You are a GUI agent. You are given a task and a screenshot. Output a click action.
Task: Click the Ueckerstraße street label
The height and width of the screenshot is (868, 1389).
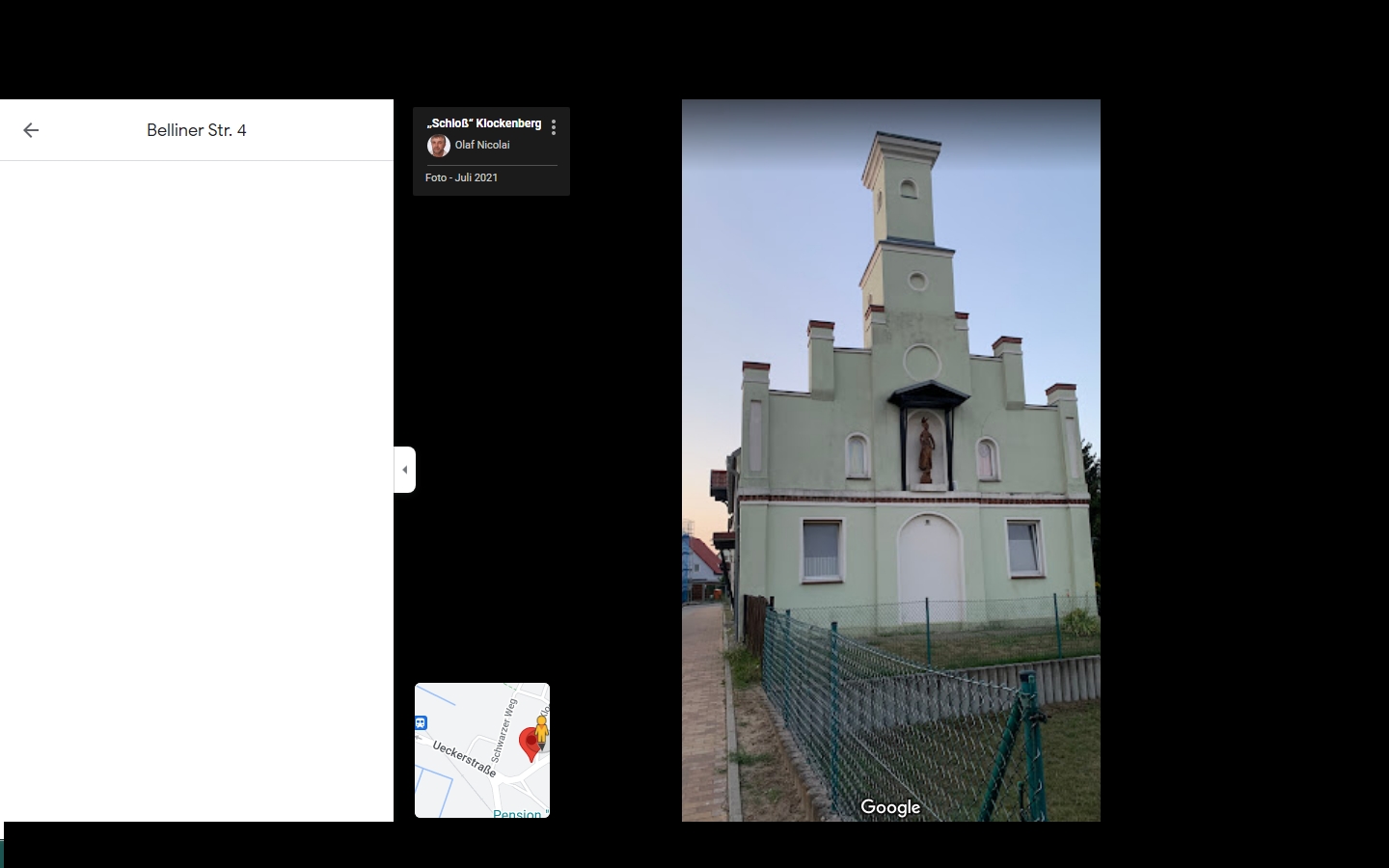click(x=464, y=759)
